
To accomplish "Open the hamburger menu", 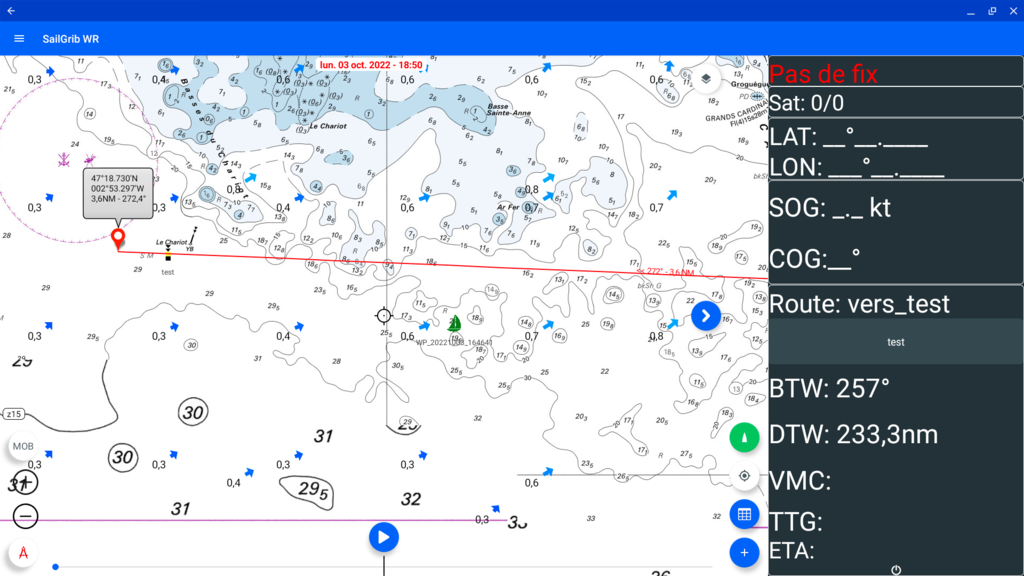I will (x=19, y=39).
